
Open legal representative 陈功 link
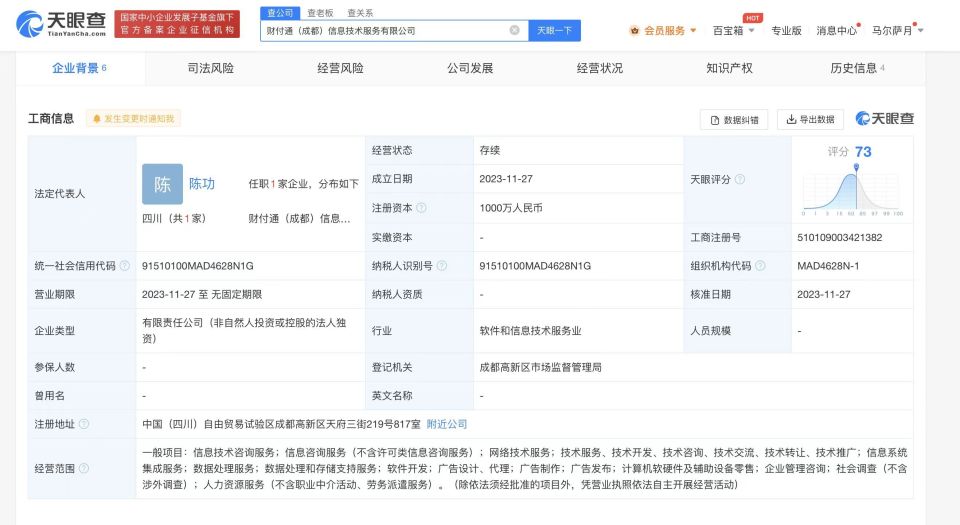(202, 184)
